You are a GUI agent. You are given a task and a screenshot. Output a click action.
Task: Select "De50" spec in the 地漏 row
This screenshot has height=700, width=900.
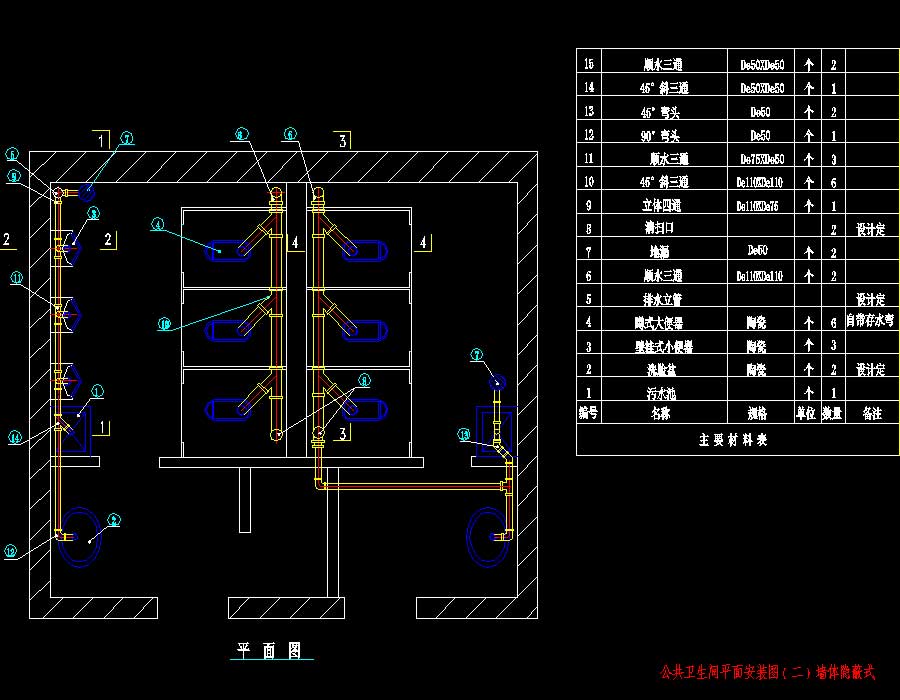[758, 250]
